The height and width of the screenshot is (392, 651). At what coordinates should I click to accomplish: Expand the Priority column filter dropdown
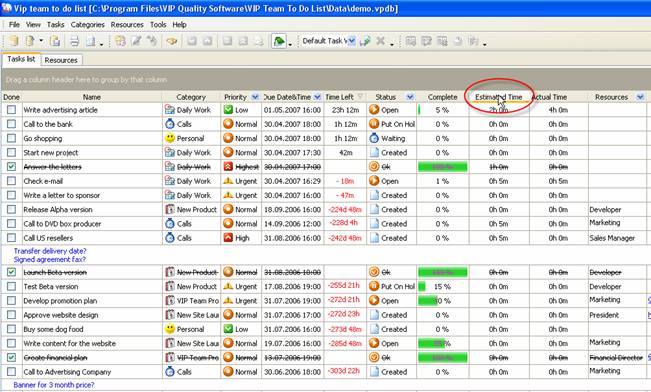tap(255, 97)
